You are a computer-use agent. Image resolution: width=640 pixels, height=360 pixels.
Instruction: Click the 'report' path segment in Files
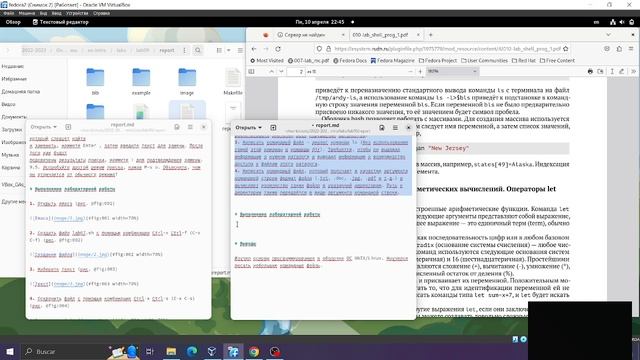click(167, 50)
